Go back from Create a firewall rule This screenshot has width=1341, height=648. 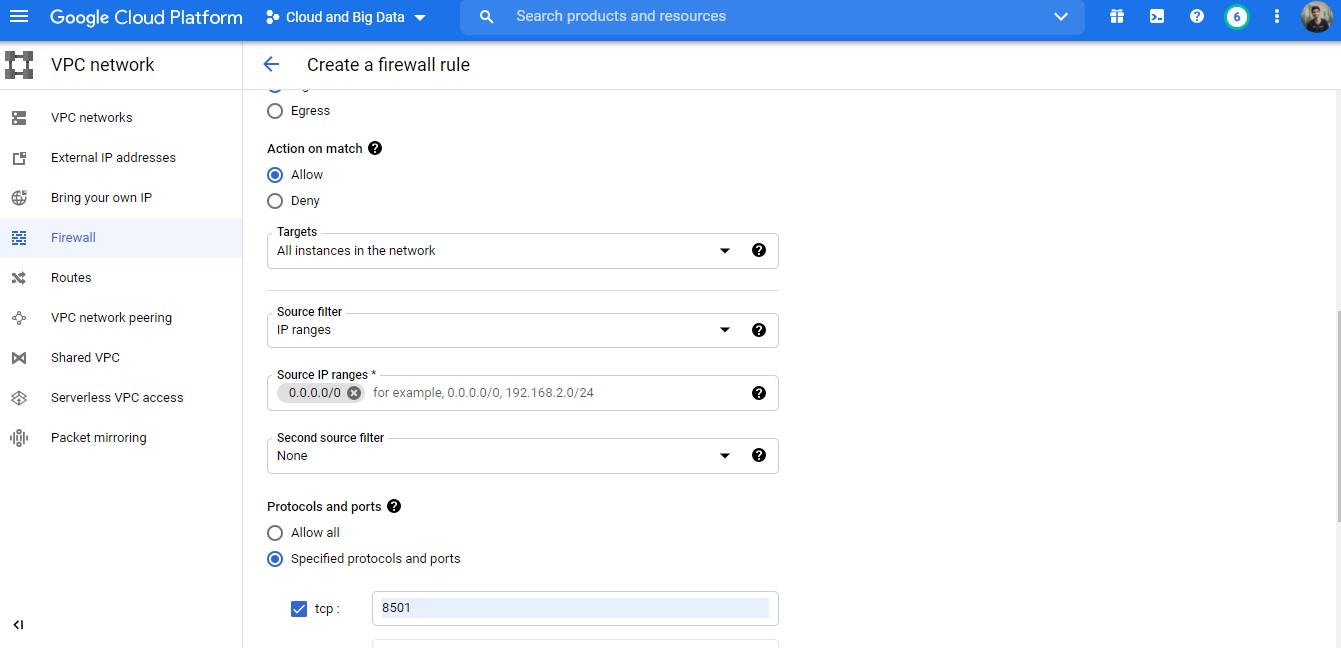pos(271,64)
